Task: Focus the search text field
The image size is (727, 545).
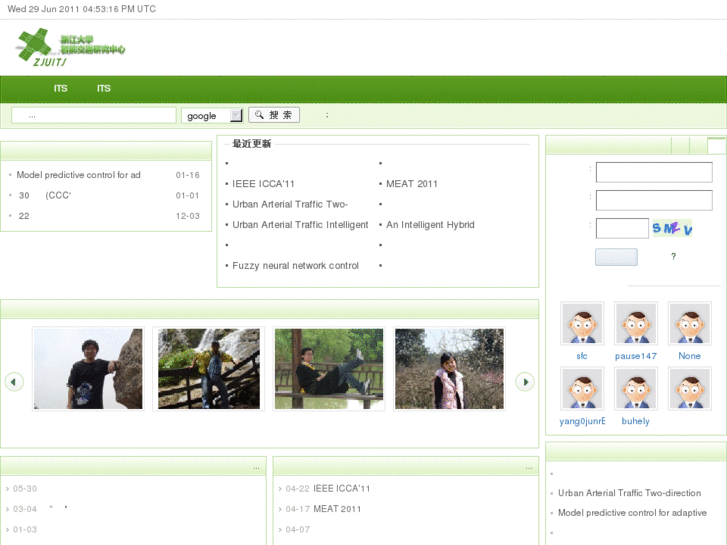Action: tap(94, 115)
